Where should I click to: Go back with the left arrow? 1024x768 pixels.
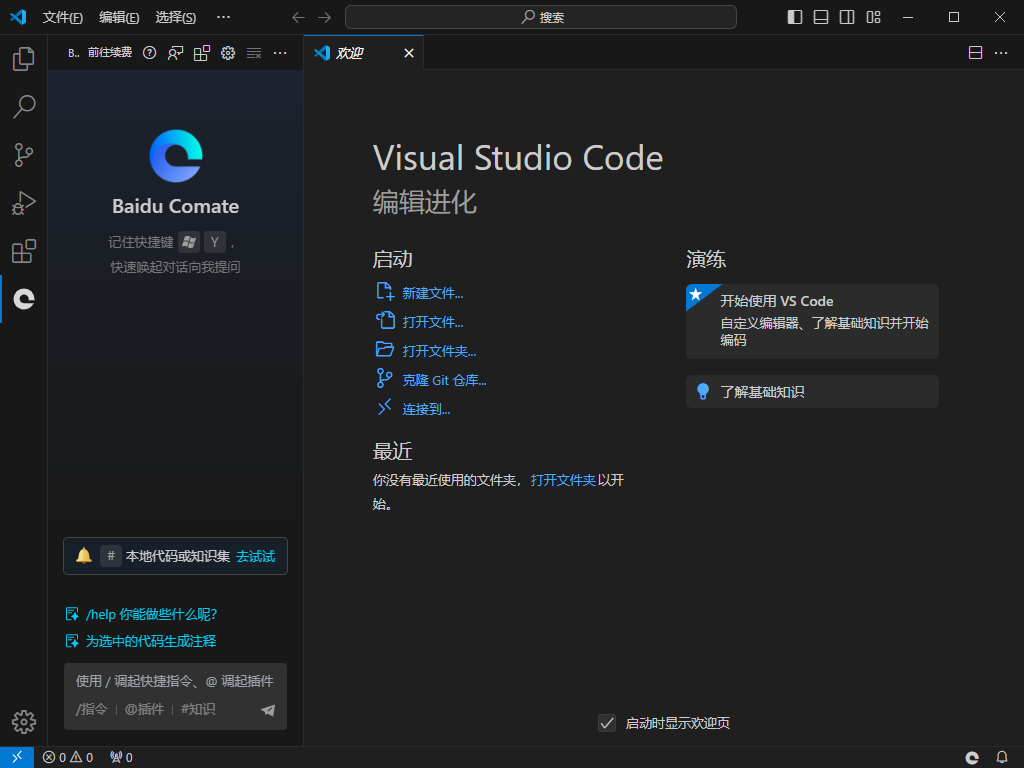298,17
